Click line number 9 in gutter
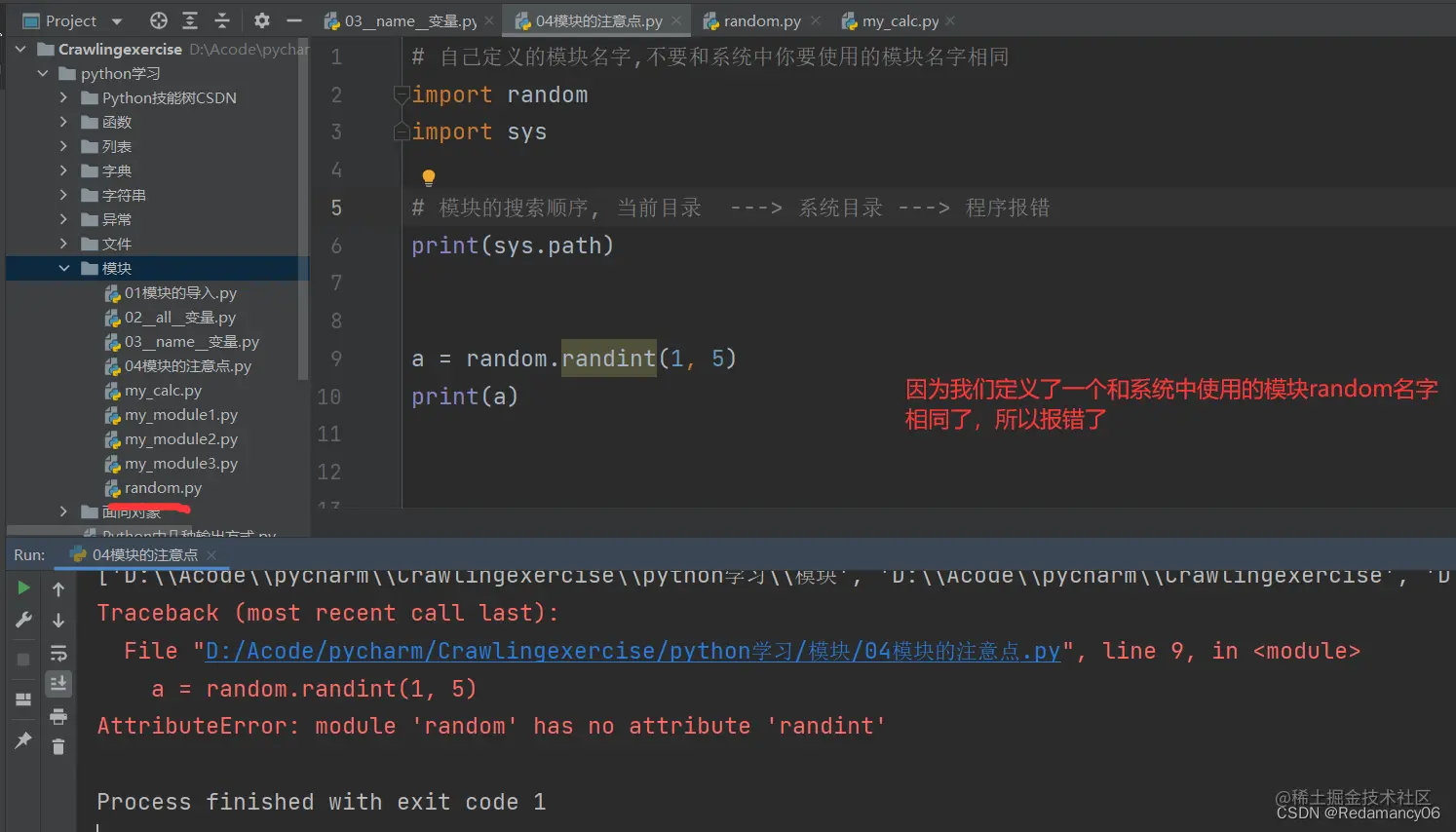The image size is (1456, 832). pos(336,359)
